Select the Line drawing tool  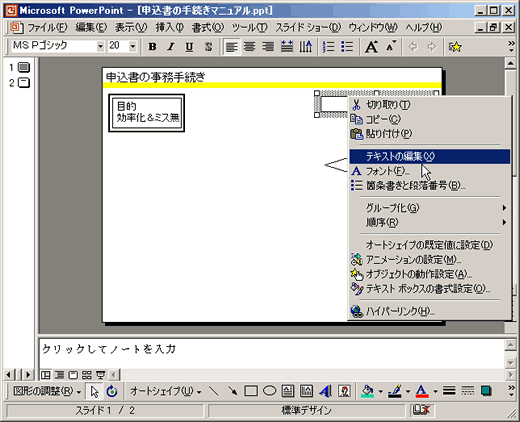[214, 391]
